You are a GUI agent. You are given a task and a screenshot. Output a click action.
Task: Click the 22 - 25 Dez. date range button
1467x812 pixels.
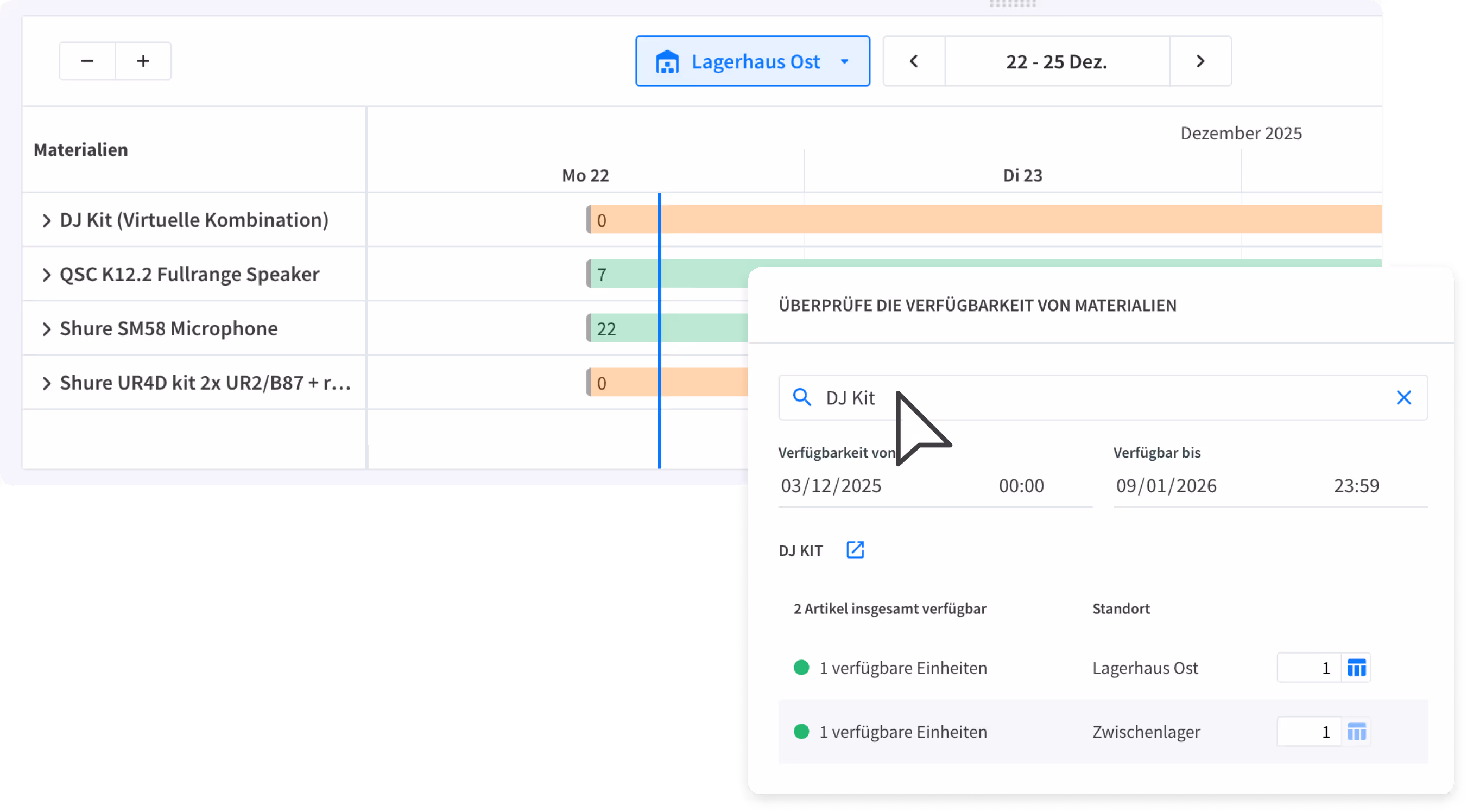pos(1057,61)
